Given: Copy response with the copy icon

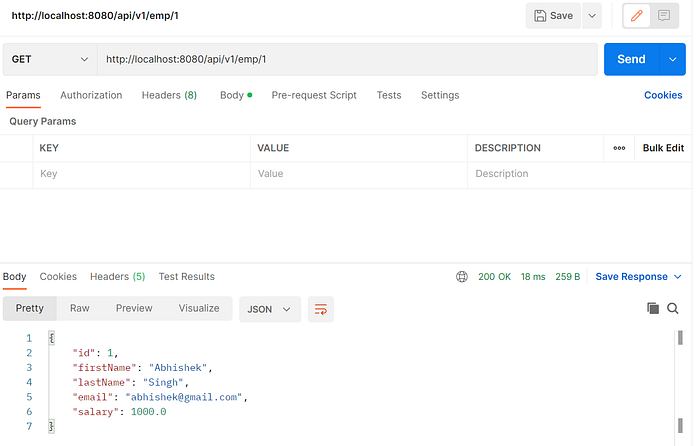Looking at the screenshot, I should click(653, 308).
